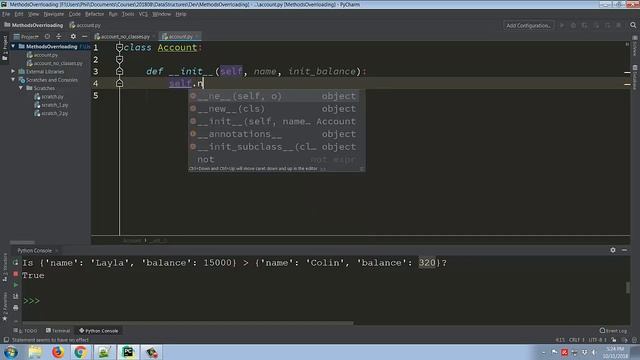
Task: Open the Project view dropdown
Action: 26,37
